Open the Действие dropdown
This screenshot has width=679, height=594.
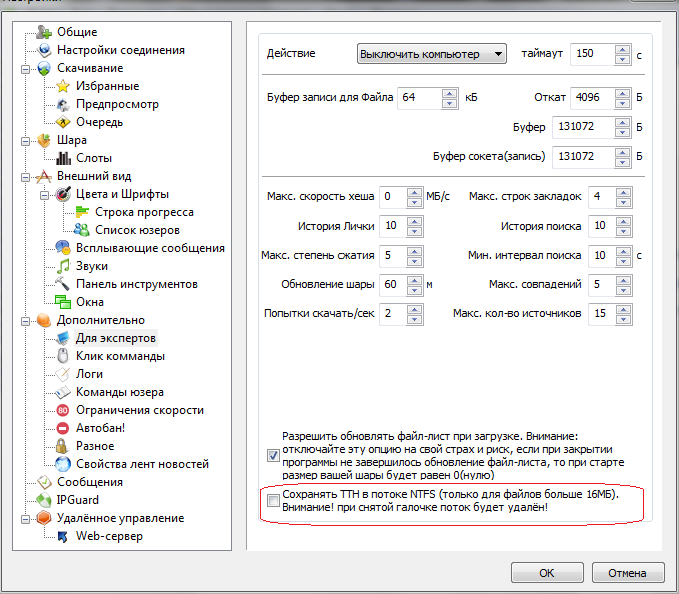pos(431,54)
